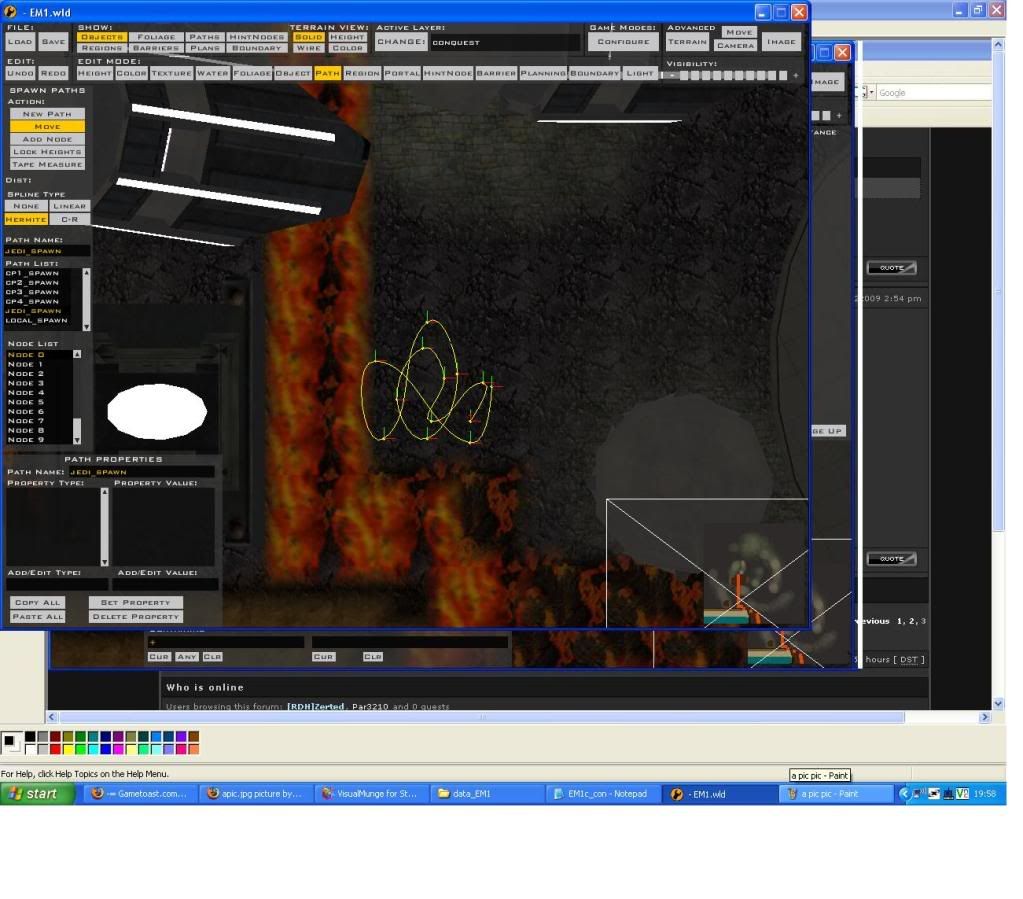The image size is (1023, 899).
Task: Switch to Water edit mode
Action: (x=213, y=73)
